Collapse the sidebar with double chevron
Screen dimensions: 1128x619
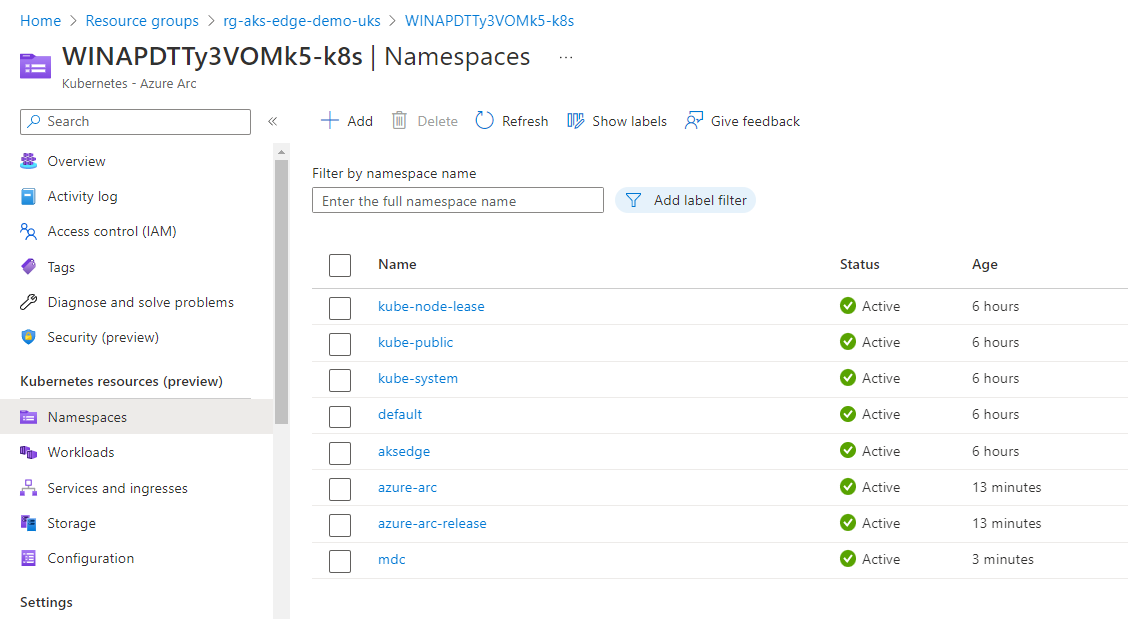click(x=273, y=121)
